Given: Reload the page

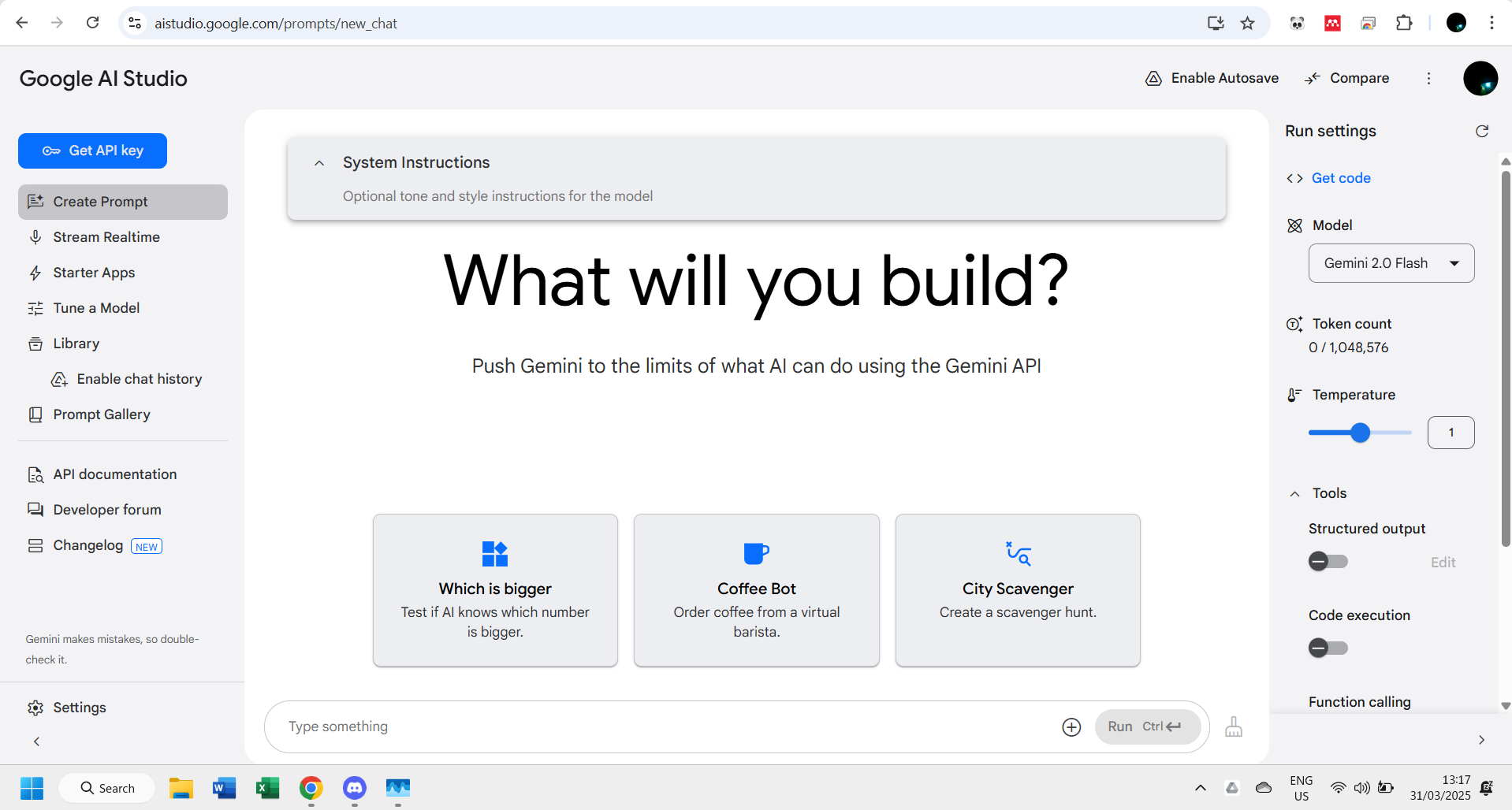Looking at the screenshot, I should tap(93, 23).
